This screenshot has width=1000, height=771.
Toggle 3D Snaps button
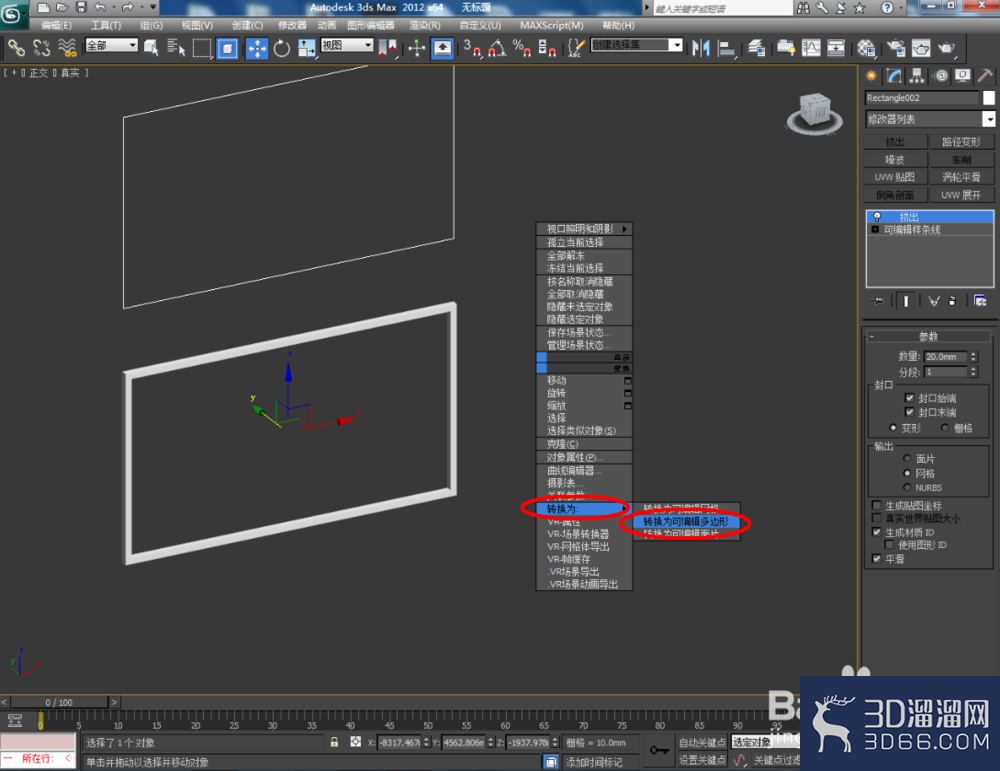click(473, 48)
